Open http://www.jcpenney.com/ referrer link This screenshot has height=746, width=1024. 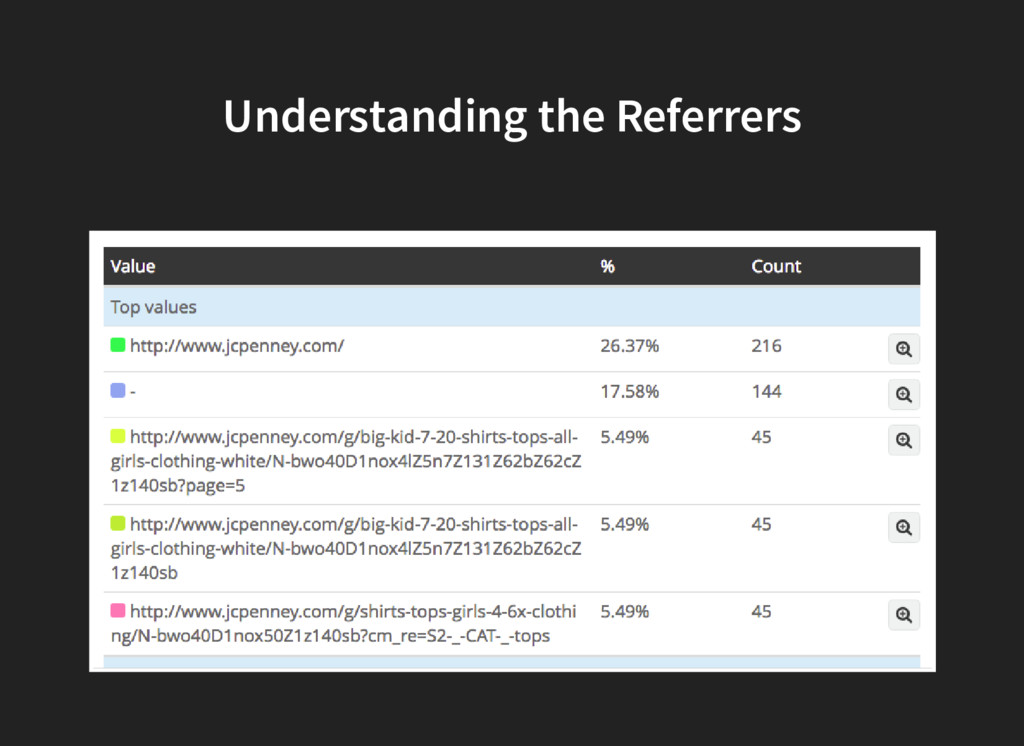[237, 346]
